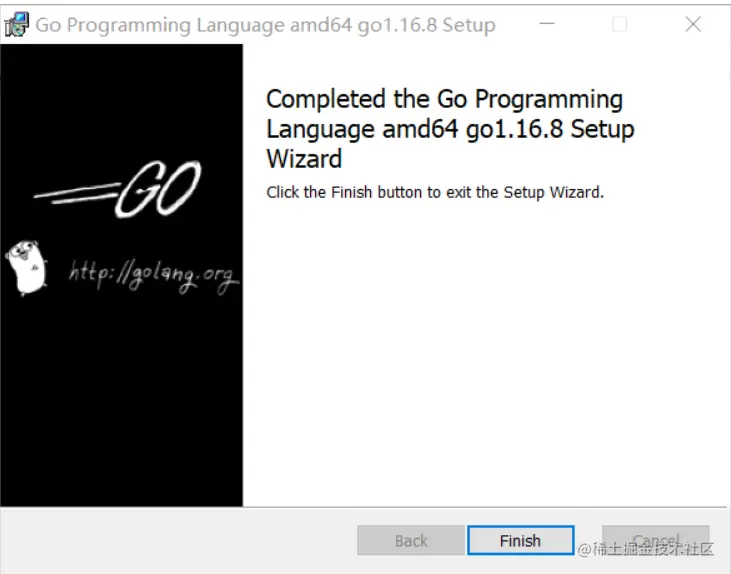Click the greyed-out Back button
The image size is (731, 574).
pyautogui.click(x=411, y=540)
